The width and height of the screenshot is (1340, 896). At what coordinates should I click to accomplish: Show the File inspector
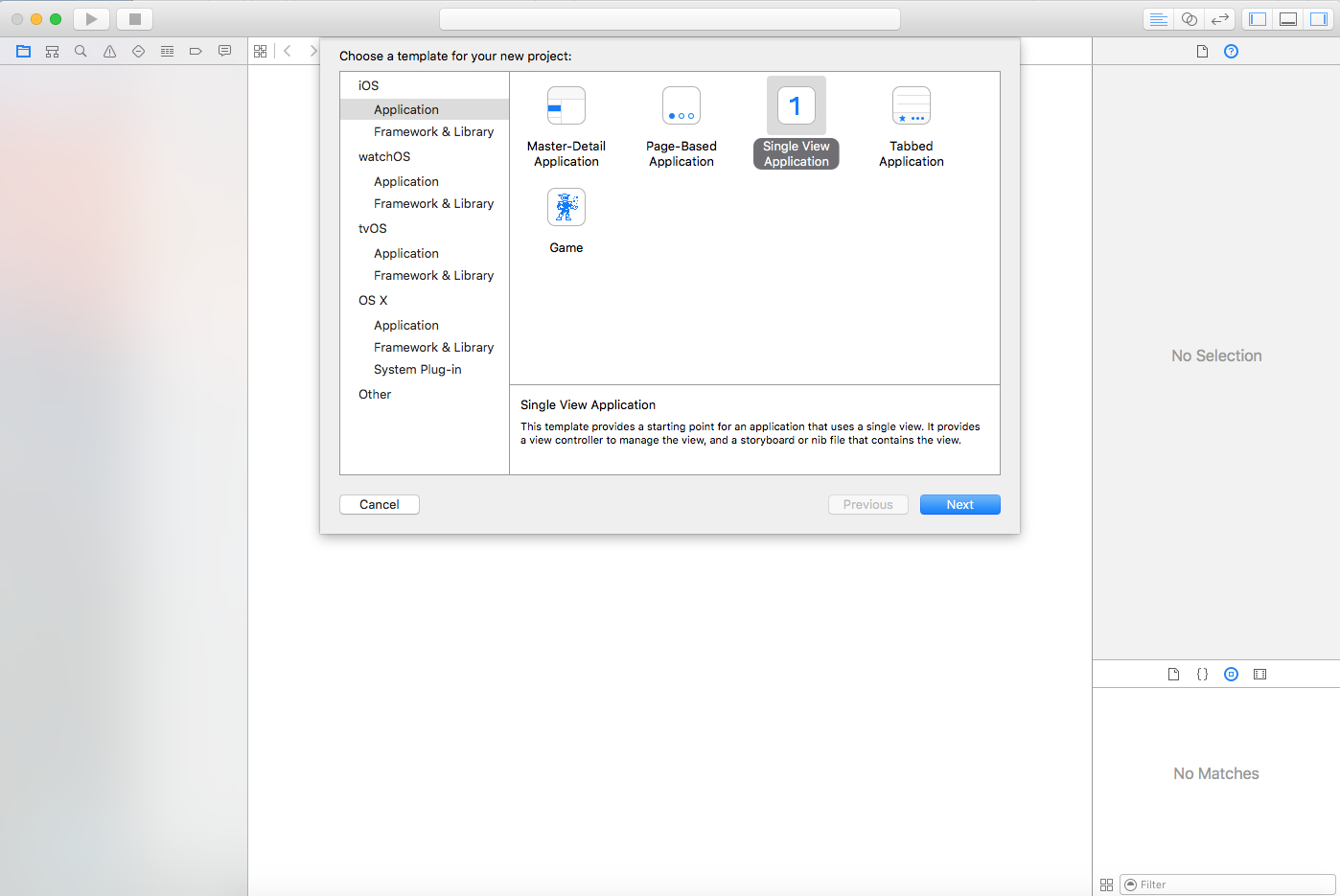1202,51
